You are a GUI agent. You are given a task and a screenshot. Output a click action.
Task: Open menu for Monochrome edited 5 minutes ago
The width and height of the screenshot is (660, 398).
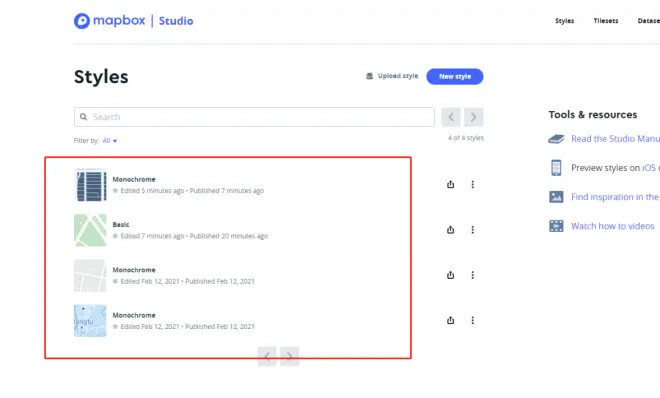[x=473, y=184]
